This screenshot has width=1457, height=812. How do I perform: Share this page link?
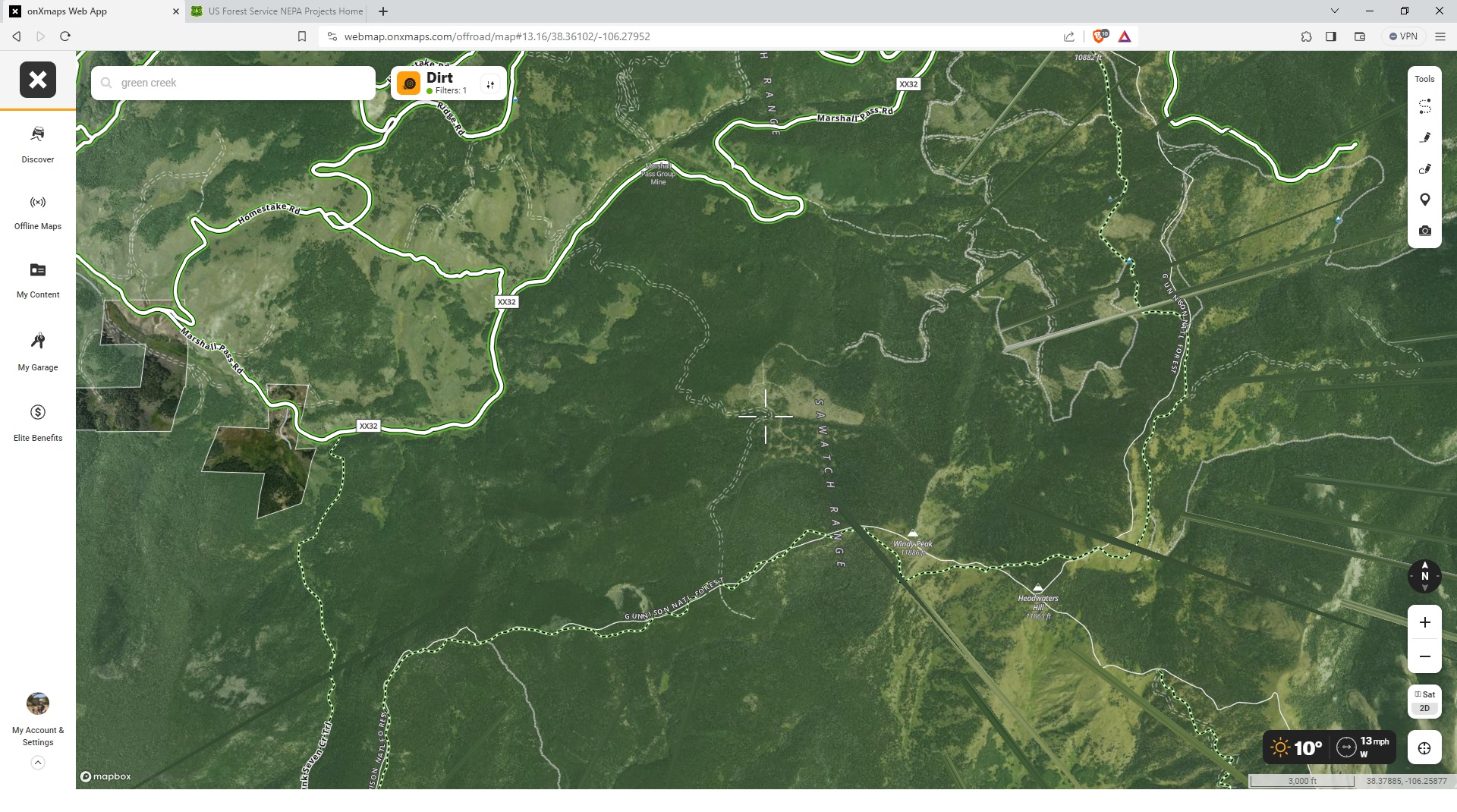click(1069, 36)
